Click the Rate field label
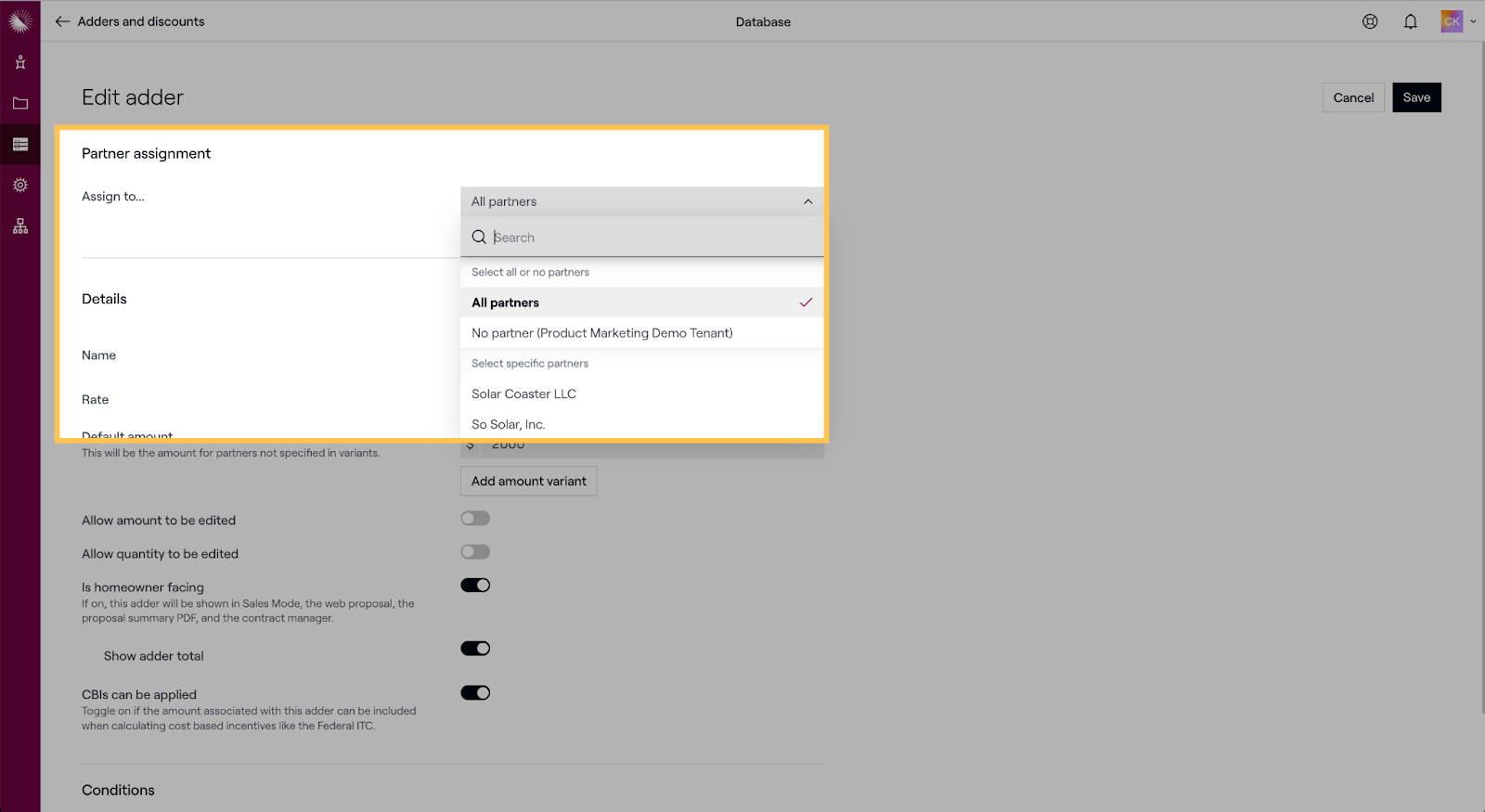1485x812 pixels. click(95, 400)
